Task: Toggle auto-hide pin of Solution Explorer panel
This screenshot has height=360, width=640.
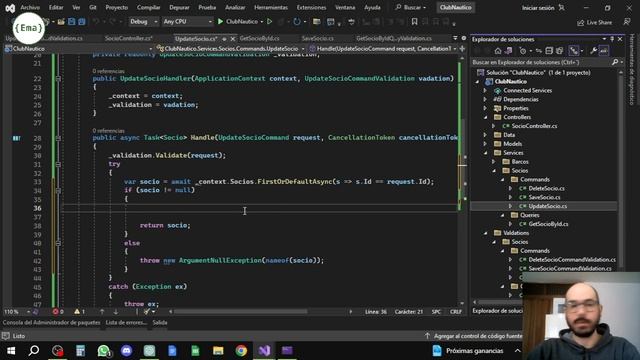Action: 612,39
